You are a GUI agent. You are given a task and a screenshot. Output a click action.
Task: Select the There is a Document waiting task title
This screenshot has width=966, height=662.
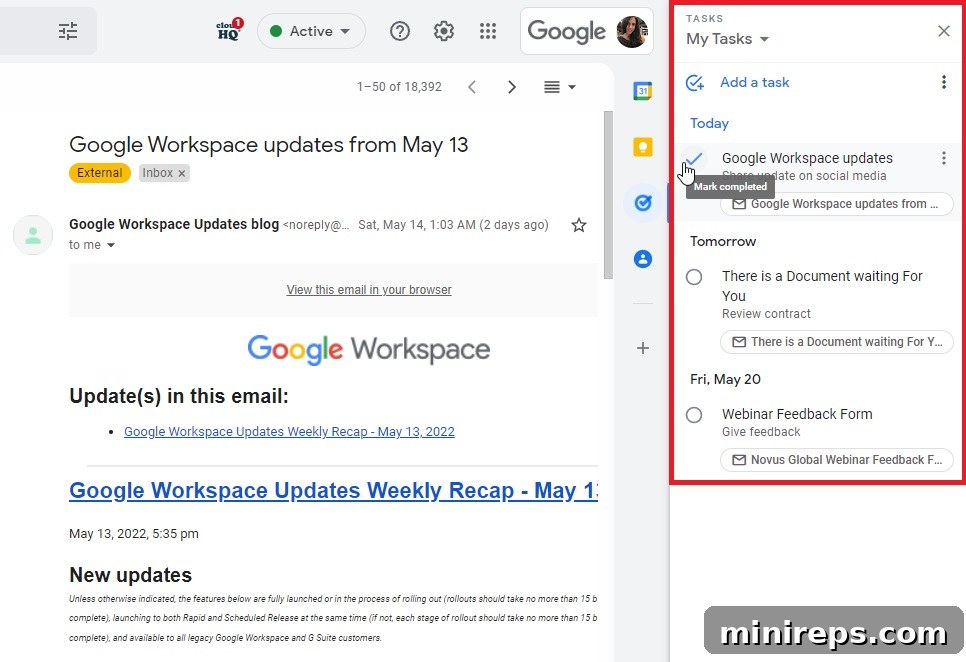tap(822, 286)
